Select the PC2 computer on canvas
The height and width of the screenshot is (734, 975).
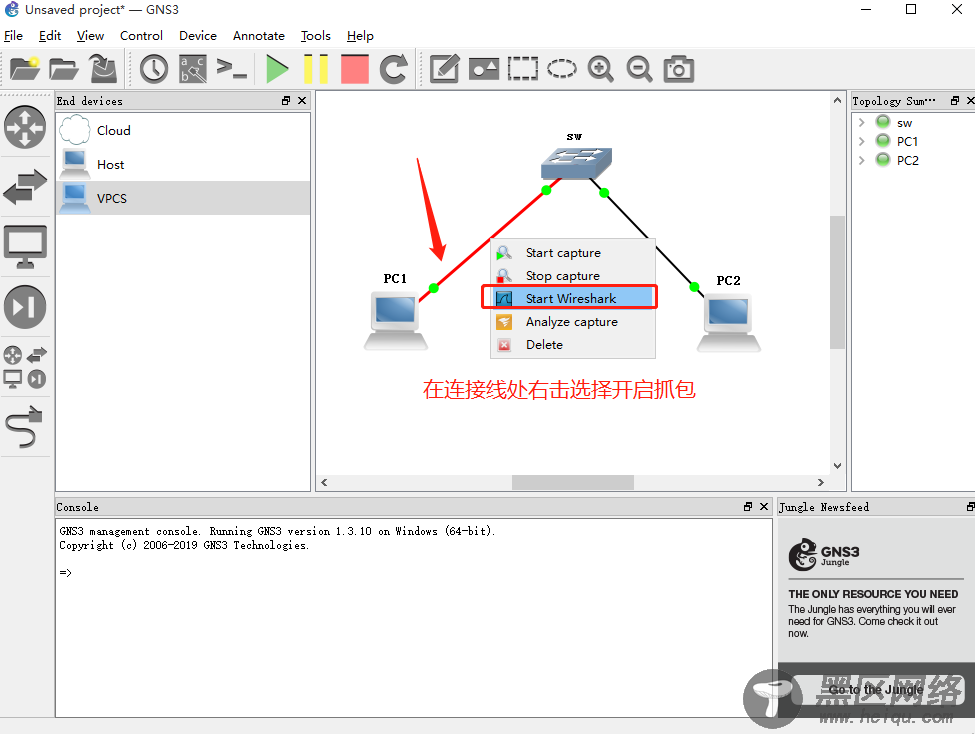click(729, 323)
